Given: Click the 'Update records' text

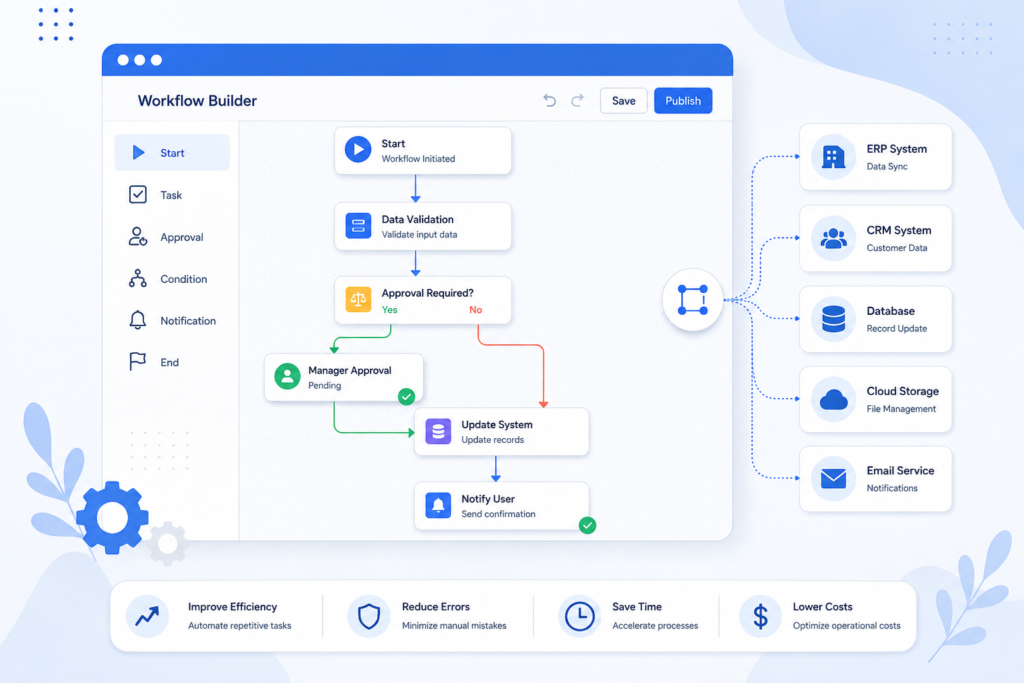Looking at the screenshot, I should (x=492, y=439).
